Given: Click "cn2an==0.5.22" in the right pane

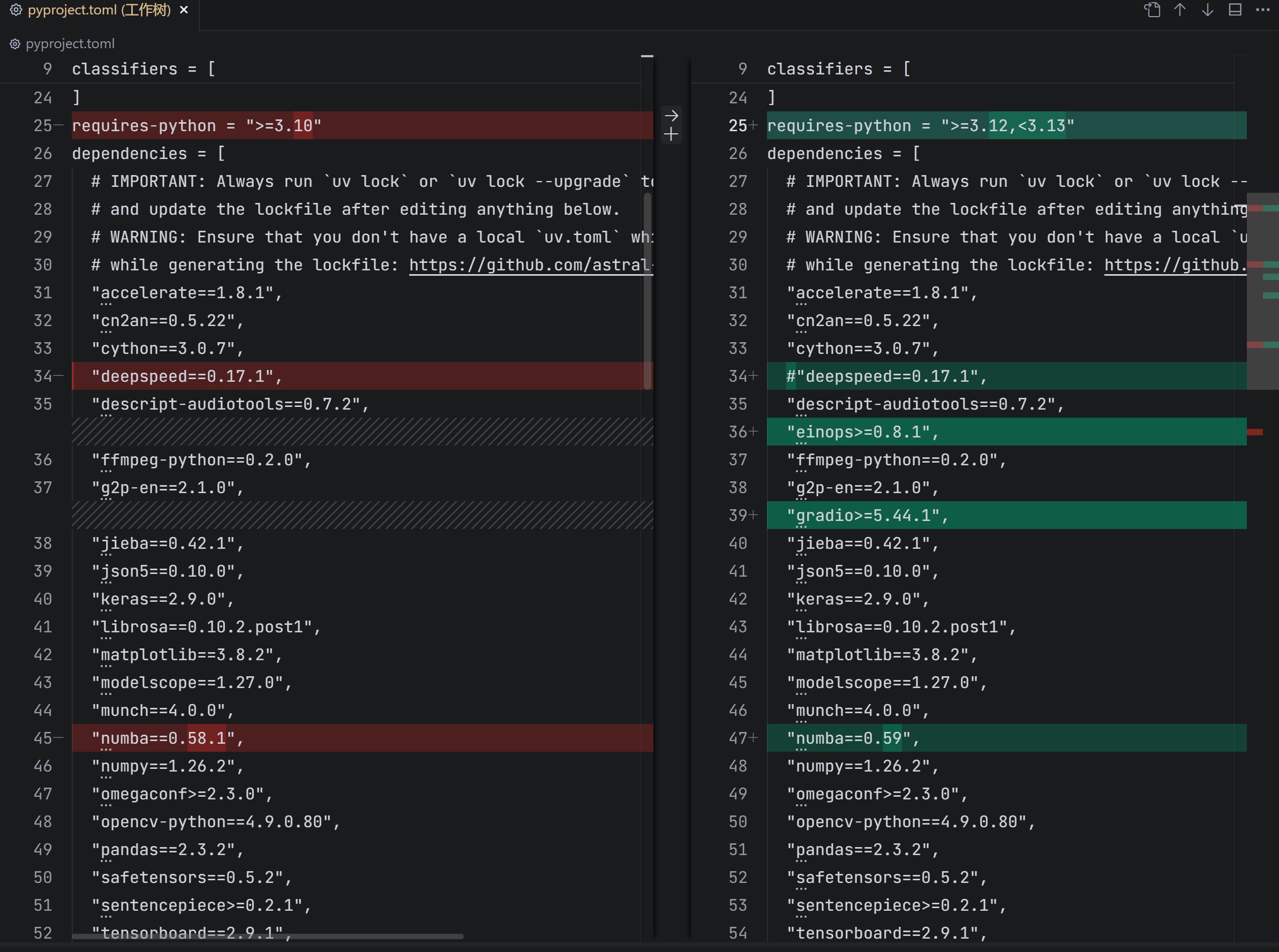Looking at the screenshot, I should [863, 321].
